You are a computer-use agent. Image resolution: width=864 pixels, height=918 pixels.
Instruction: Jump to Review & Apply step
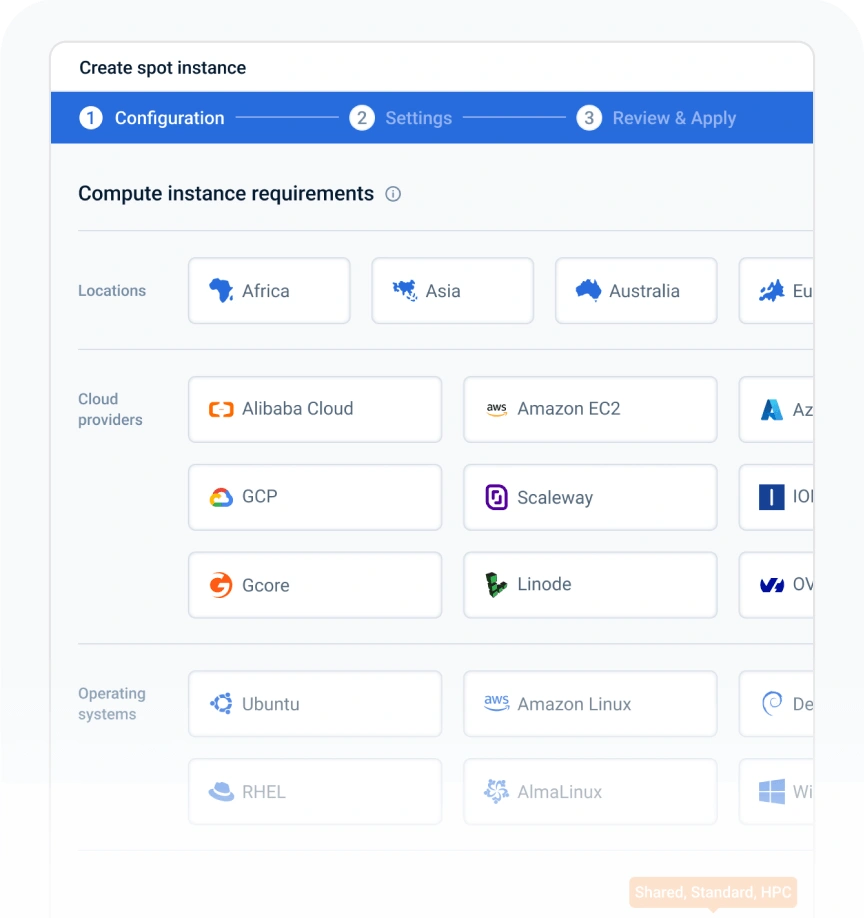674,118
